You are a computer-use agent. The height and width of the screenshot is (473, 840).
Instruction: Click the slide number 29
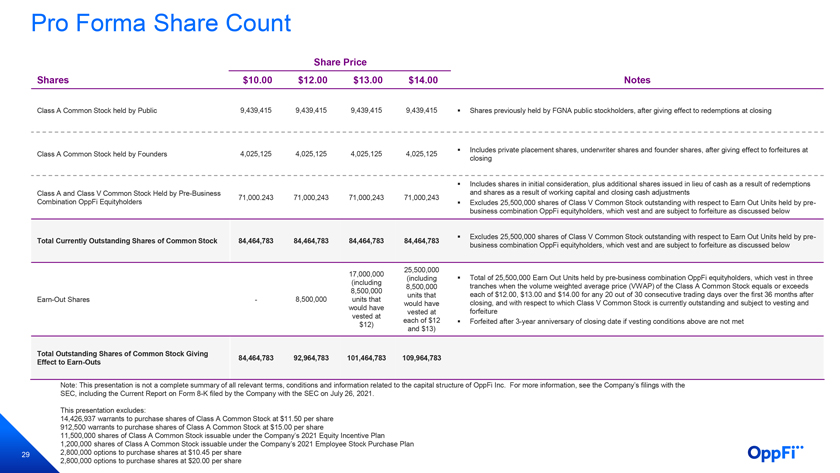tap(25, 454)
